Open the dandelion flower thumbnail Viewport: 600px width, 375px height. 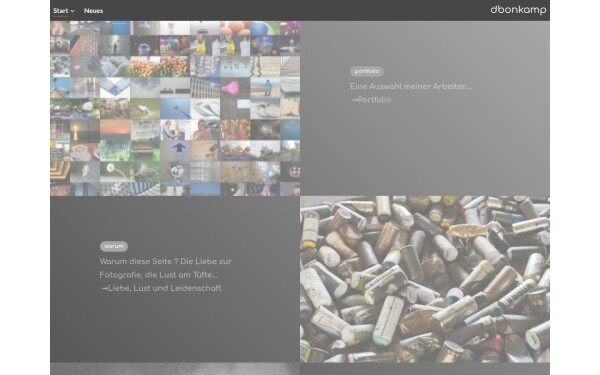(x=115, y=171)
